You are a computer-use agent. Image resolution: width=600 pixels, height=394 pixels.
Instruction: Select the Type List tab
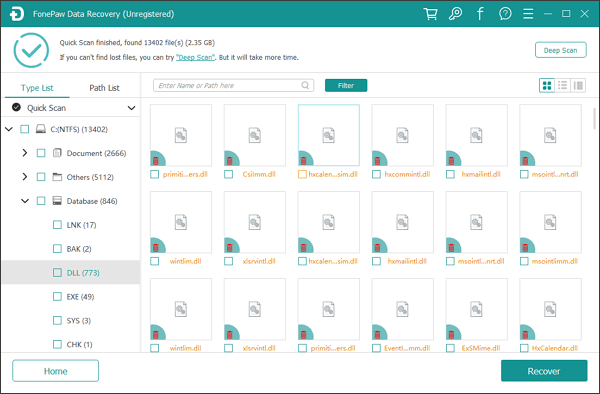click(x=37, y=88)
